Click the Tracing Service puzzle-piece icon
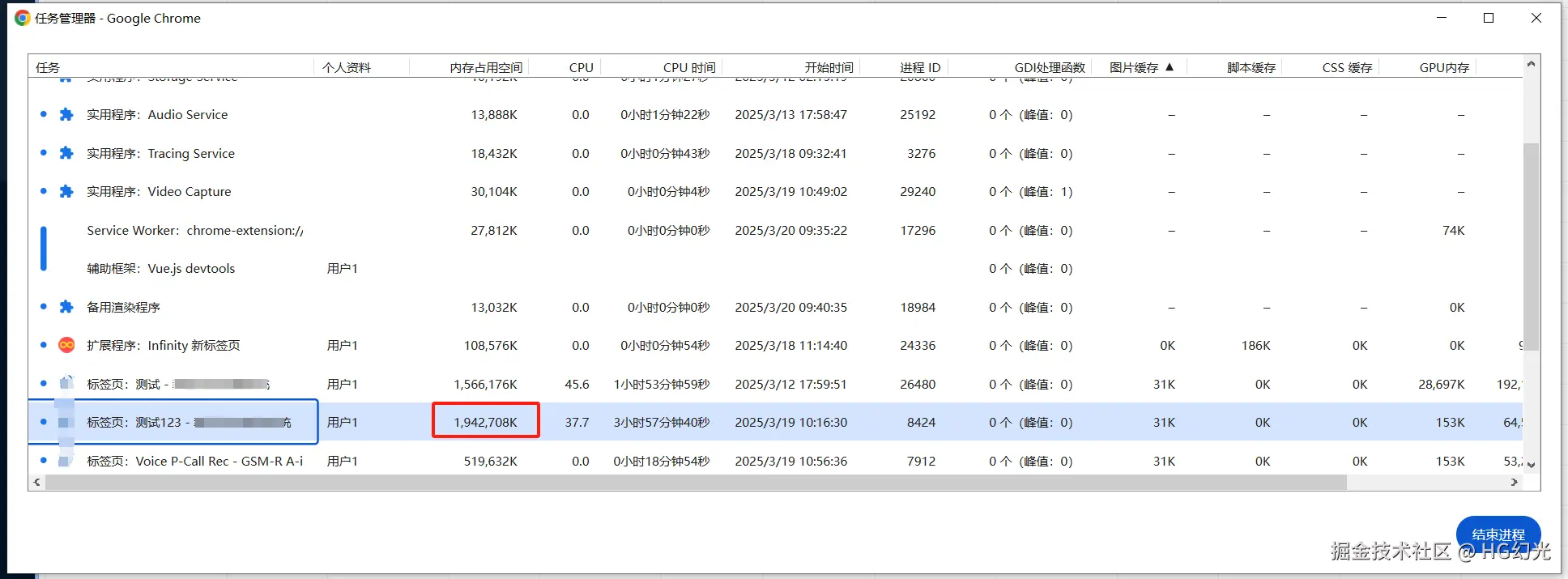Image resolution: width=1568 pixels, height=579 pixels. click(66, 153)
